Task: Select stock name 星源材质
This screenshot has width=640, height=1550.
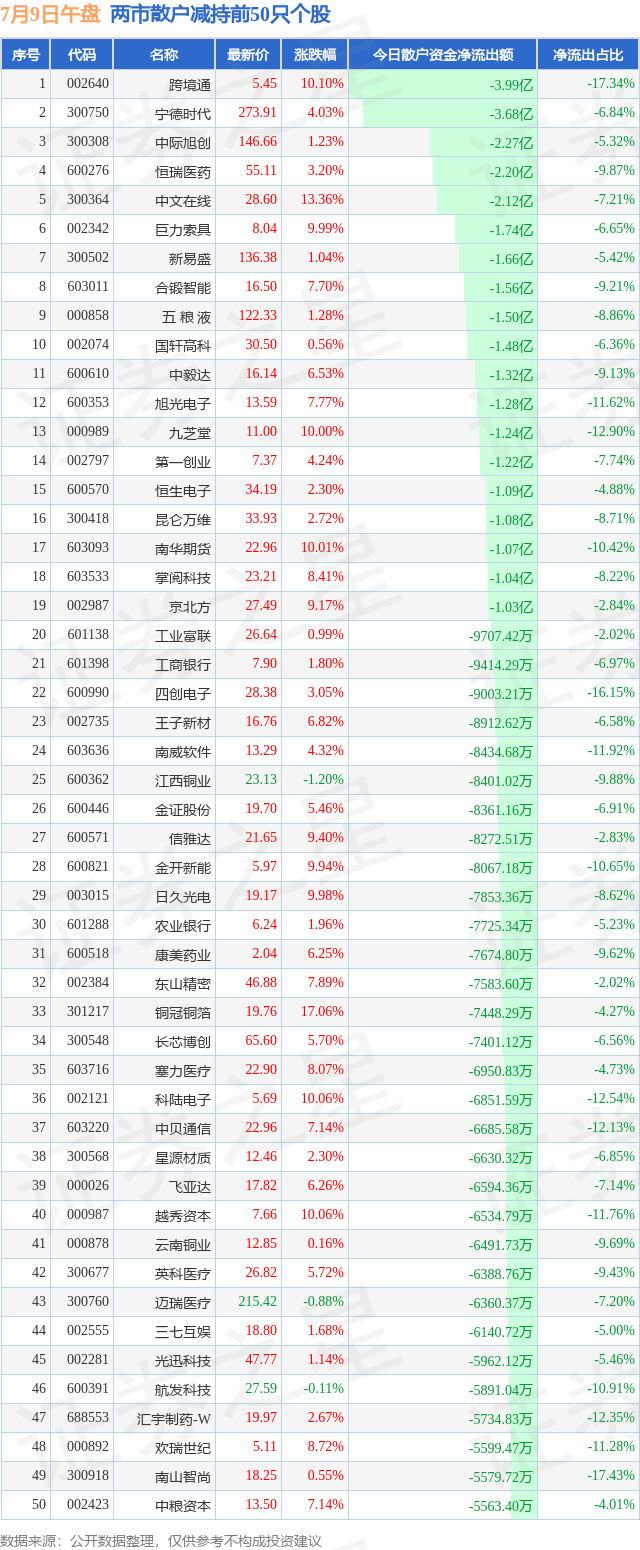Action: tap(183, 1158)
